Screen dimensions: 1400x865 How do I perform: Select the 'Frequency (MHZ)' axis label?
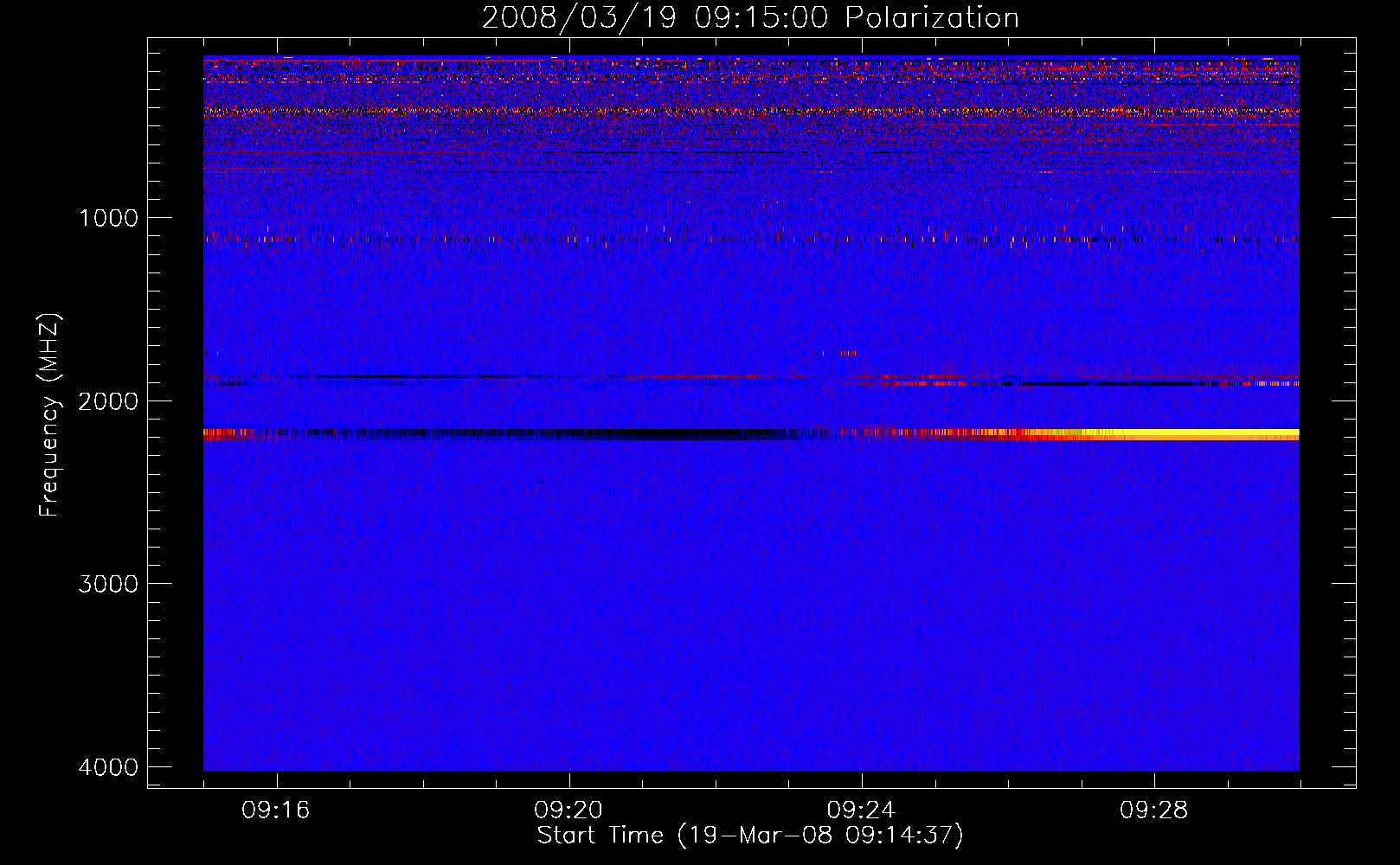(50, 414)
